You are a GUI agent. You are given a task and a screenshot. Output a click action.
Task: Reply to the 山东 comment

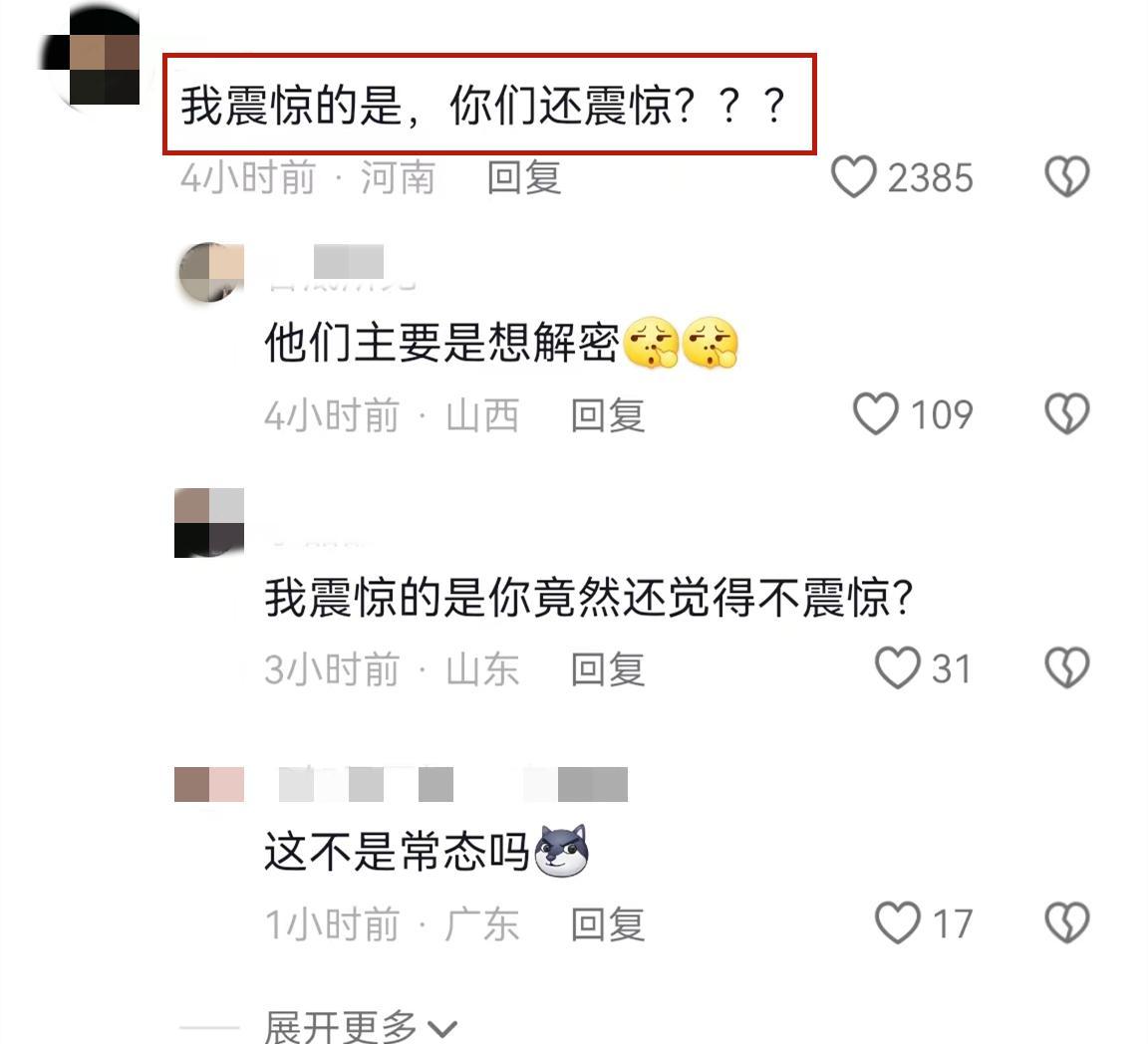pos(608,669)
